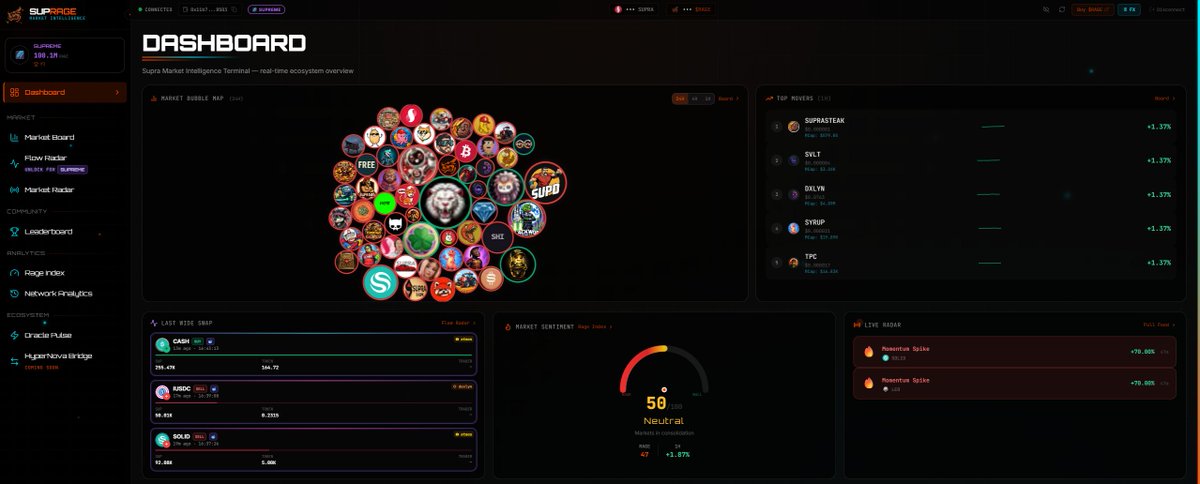Open Market Board in the sidebar

[64, 137]
